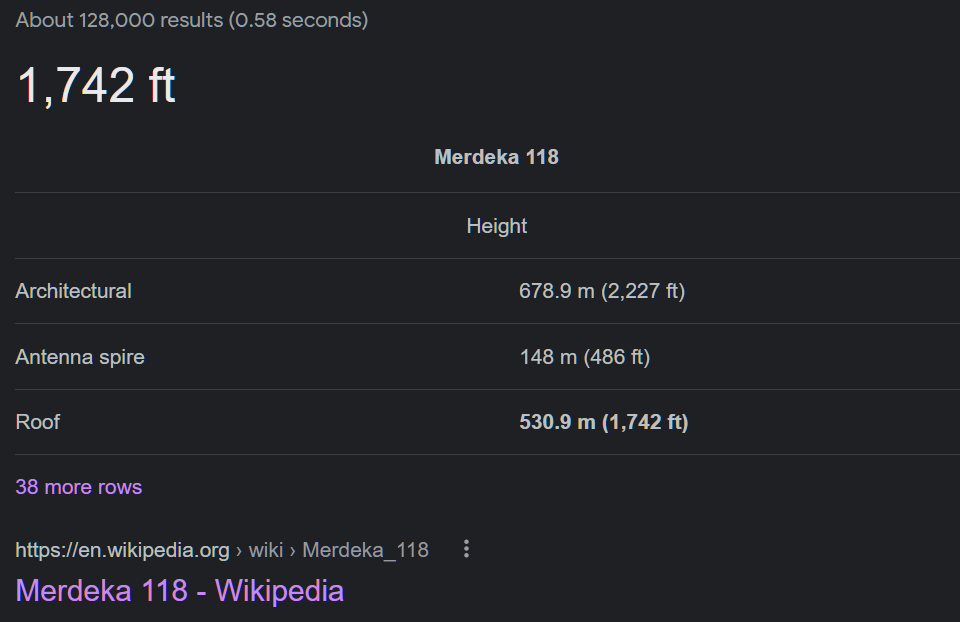Screen dimensions: 960x622
Task: Click the bold 530.9 m (1,742 ft) value
Action: pos(604,422)
